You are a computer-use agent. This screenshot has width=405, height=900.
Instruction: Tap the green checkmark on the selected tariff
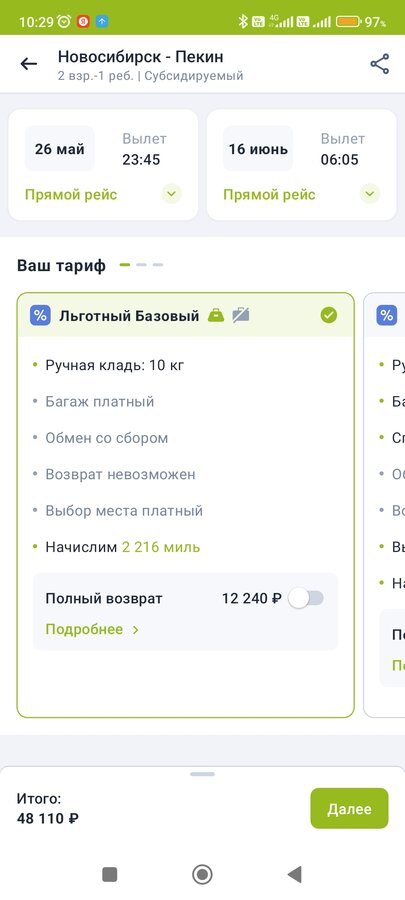pos(329,315)
